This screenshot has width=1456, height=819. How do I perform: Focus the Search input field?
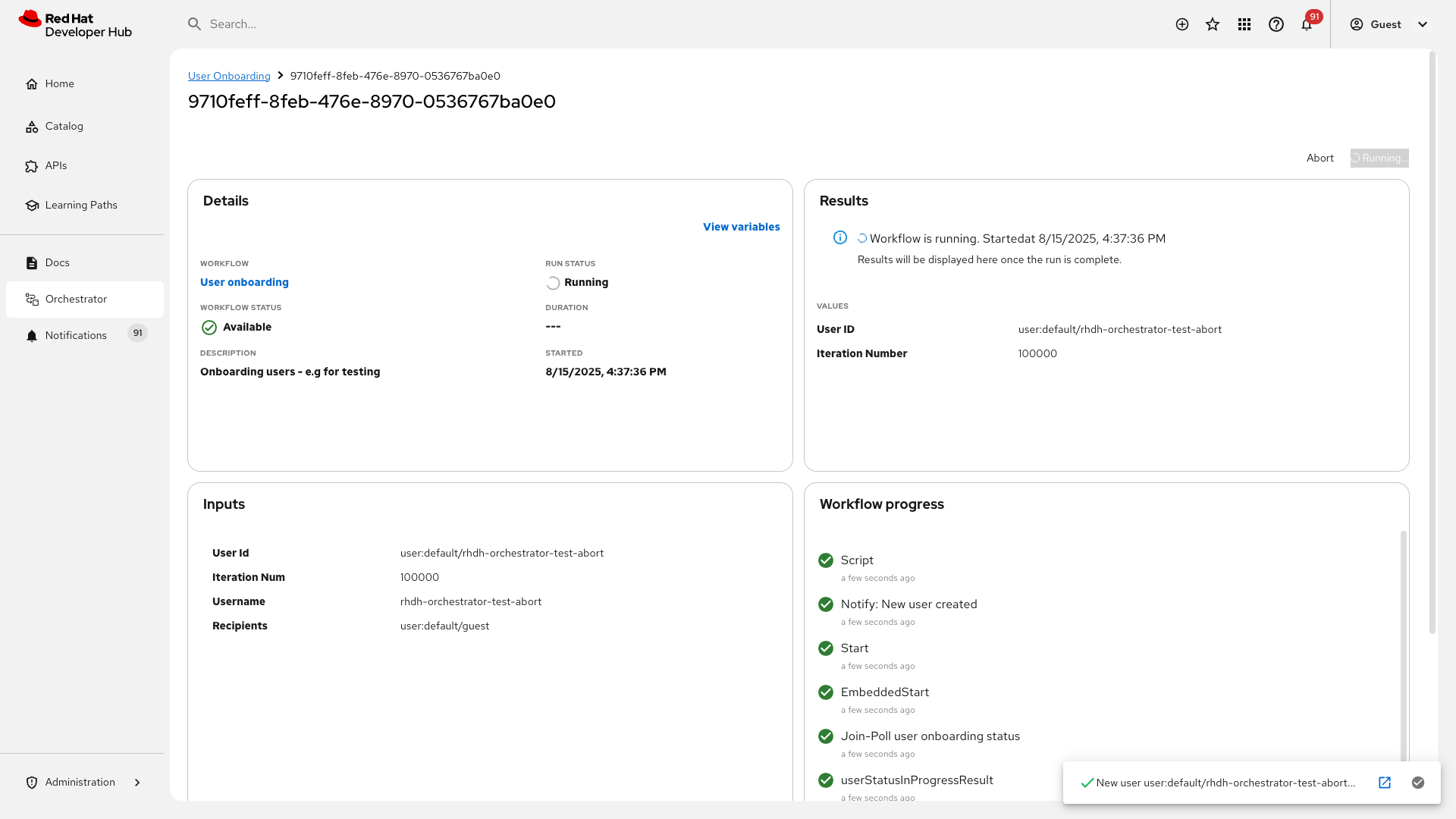pyautogui.click(x=455, y=24)
